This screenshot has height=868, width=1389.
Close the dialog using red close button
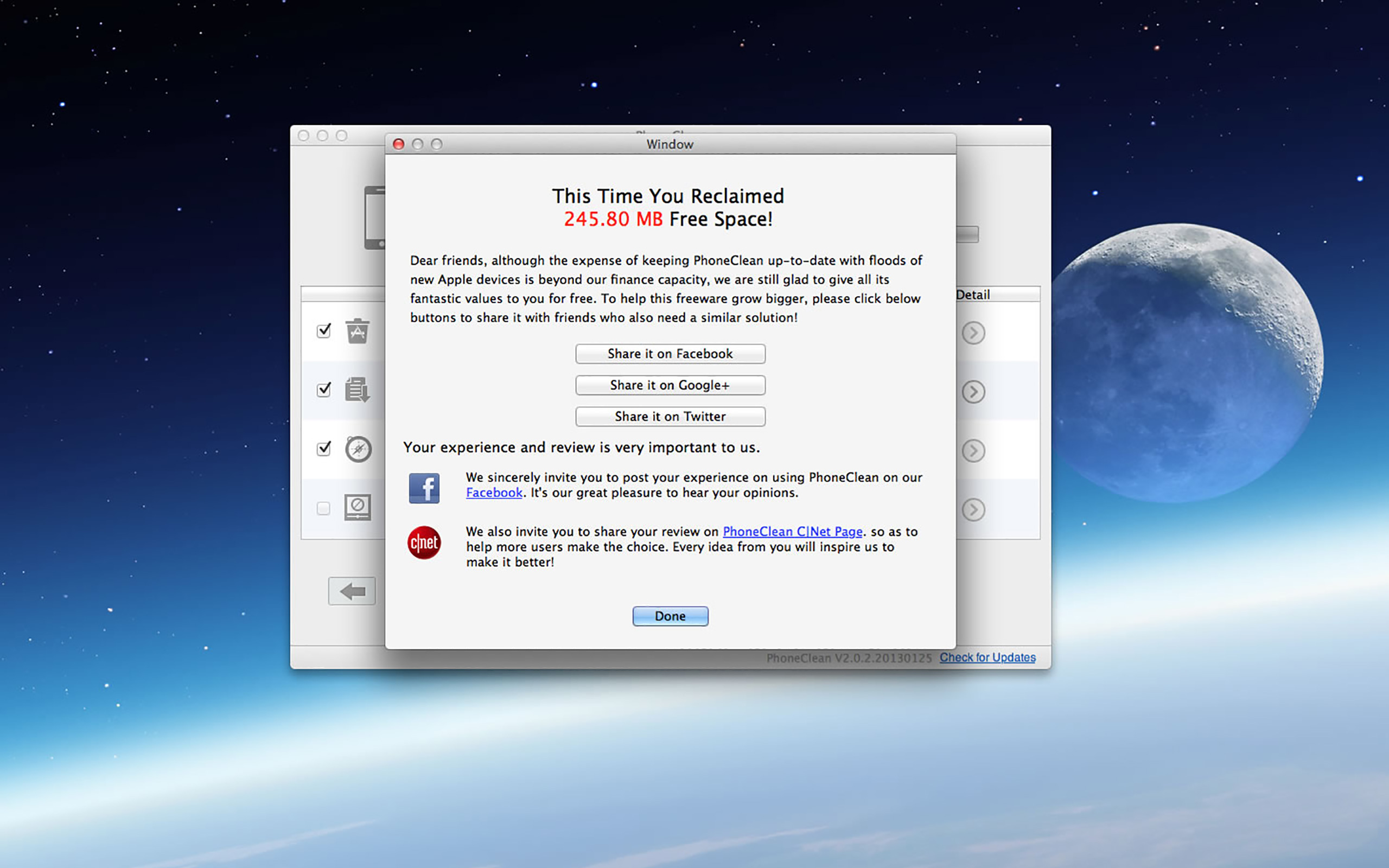pos(398,144)
